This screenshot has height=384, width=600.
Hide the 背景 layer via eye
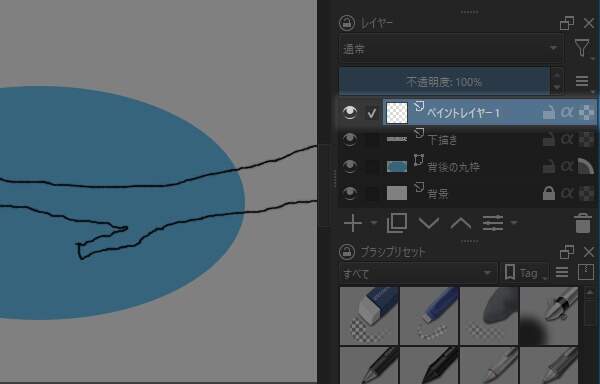pyautogui.click(x=350, y=193)
